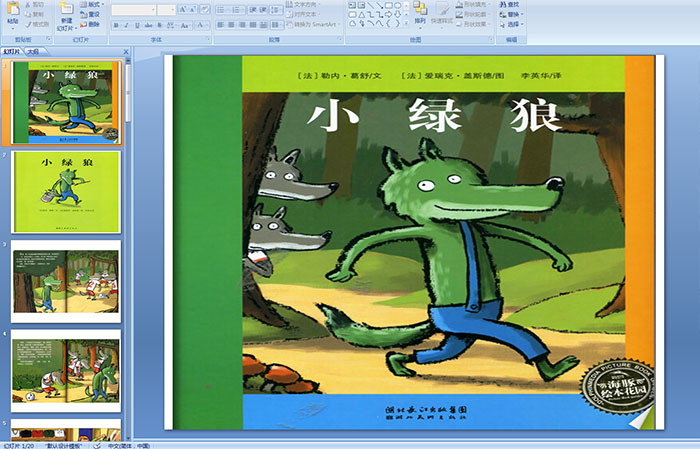
Task: Click the Shape Effects command
Action: click(473, 24)
